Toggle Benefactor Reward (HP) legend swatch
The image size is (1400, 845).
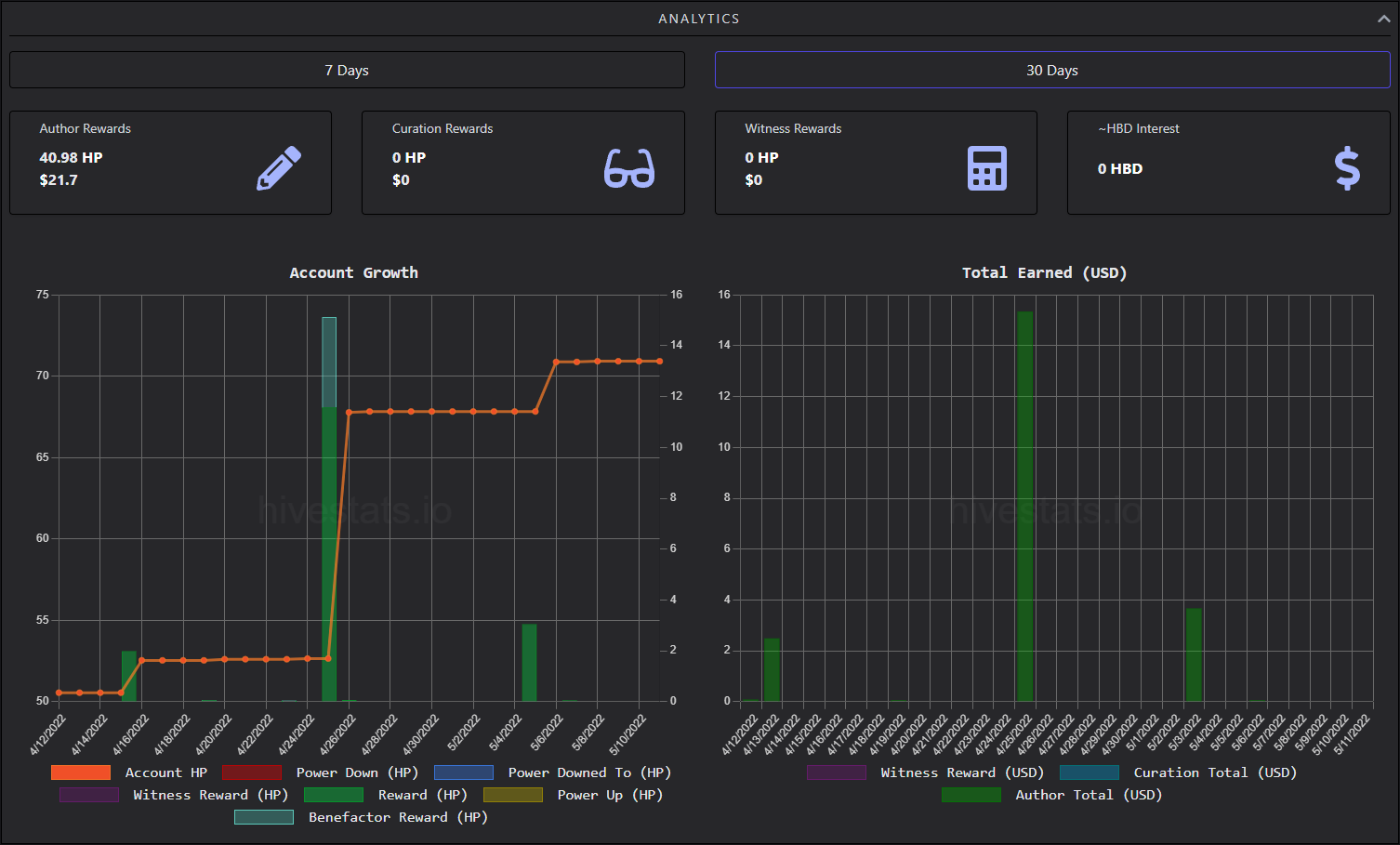(x=264, y=817)
